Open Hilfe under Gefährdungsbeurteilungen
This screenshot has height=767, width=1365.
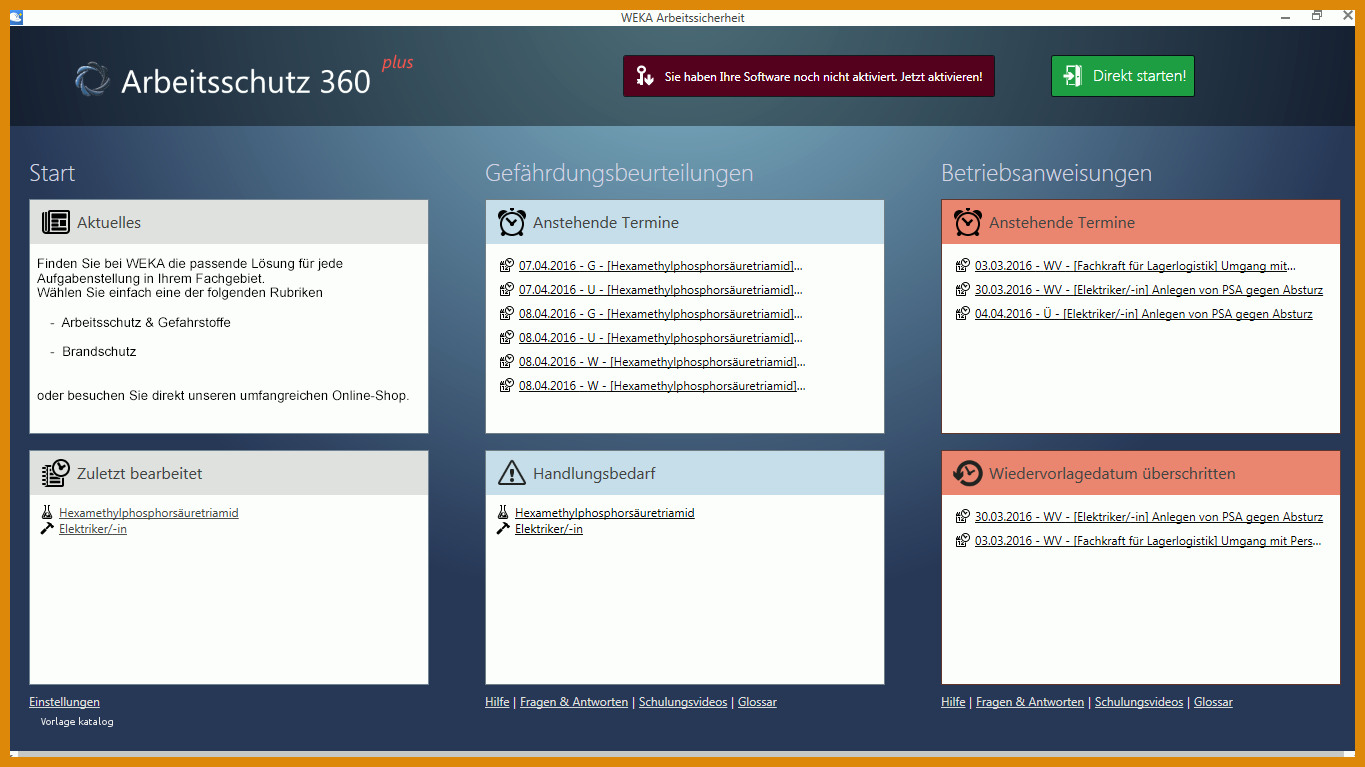tap(497, 702)
